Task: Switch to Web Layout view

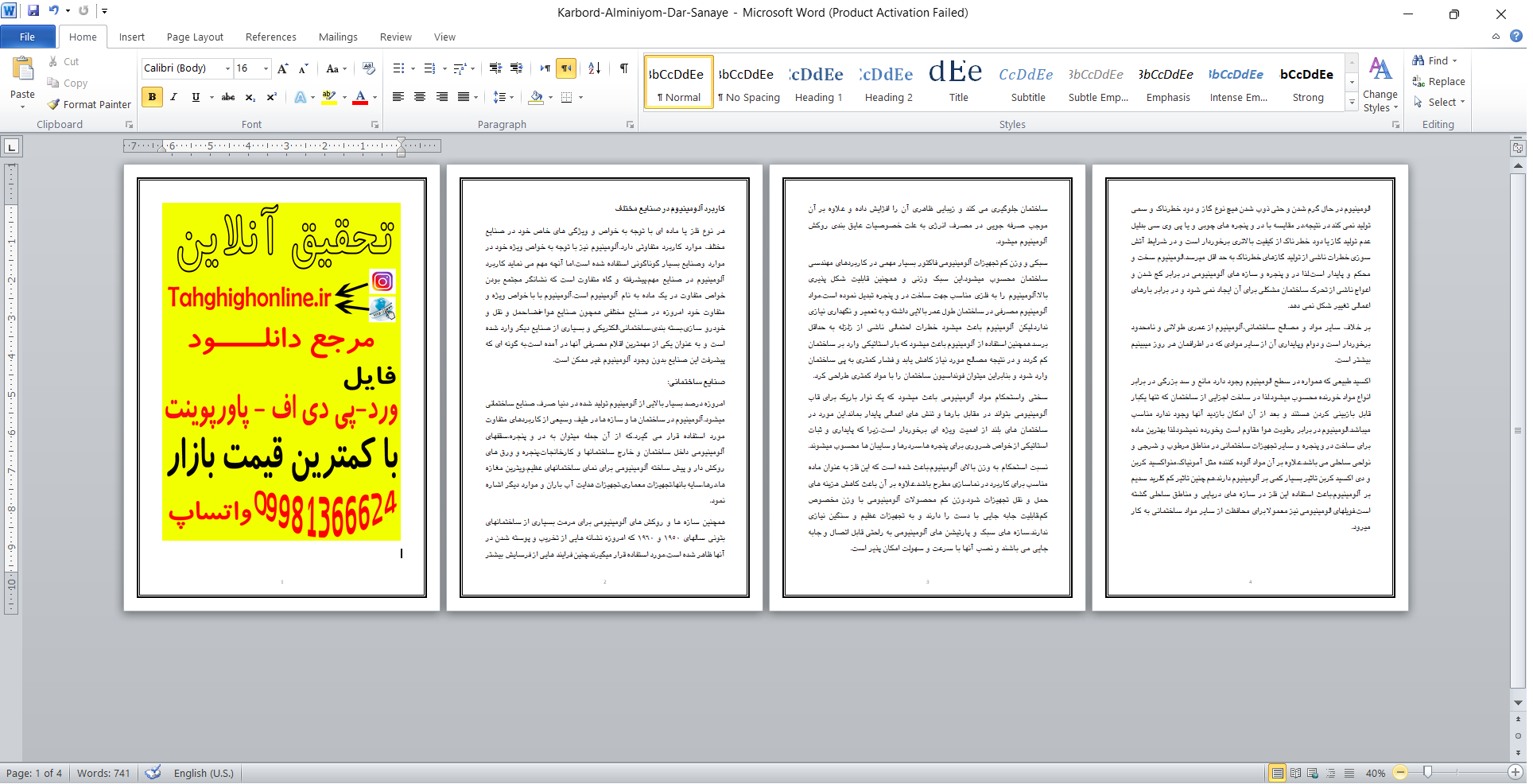Action: pos(1313,773)
